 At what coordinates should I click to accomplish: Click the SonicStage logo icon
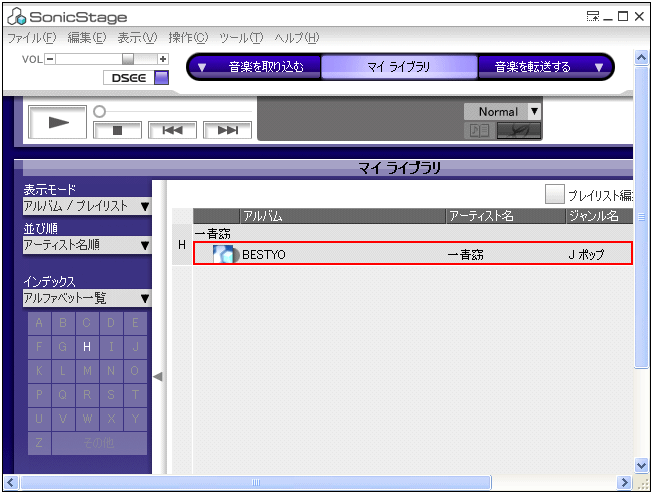(x=17, y=17)
